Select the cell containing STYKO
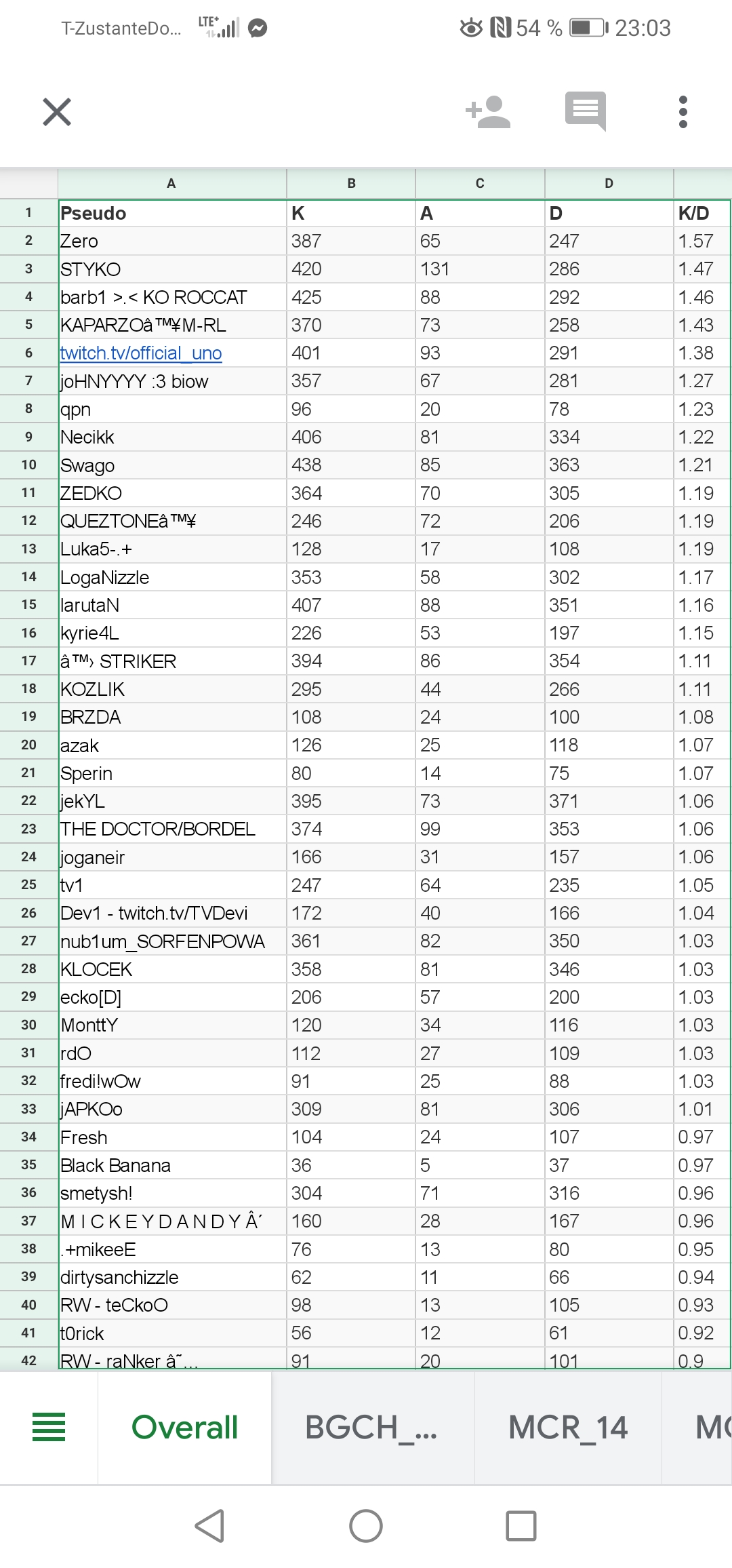Viewport: 732px width, 1568px height. tap(171, 269)
